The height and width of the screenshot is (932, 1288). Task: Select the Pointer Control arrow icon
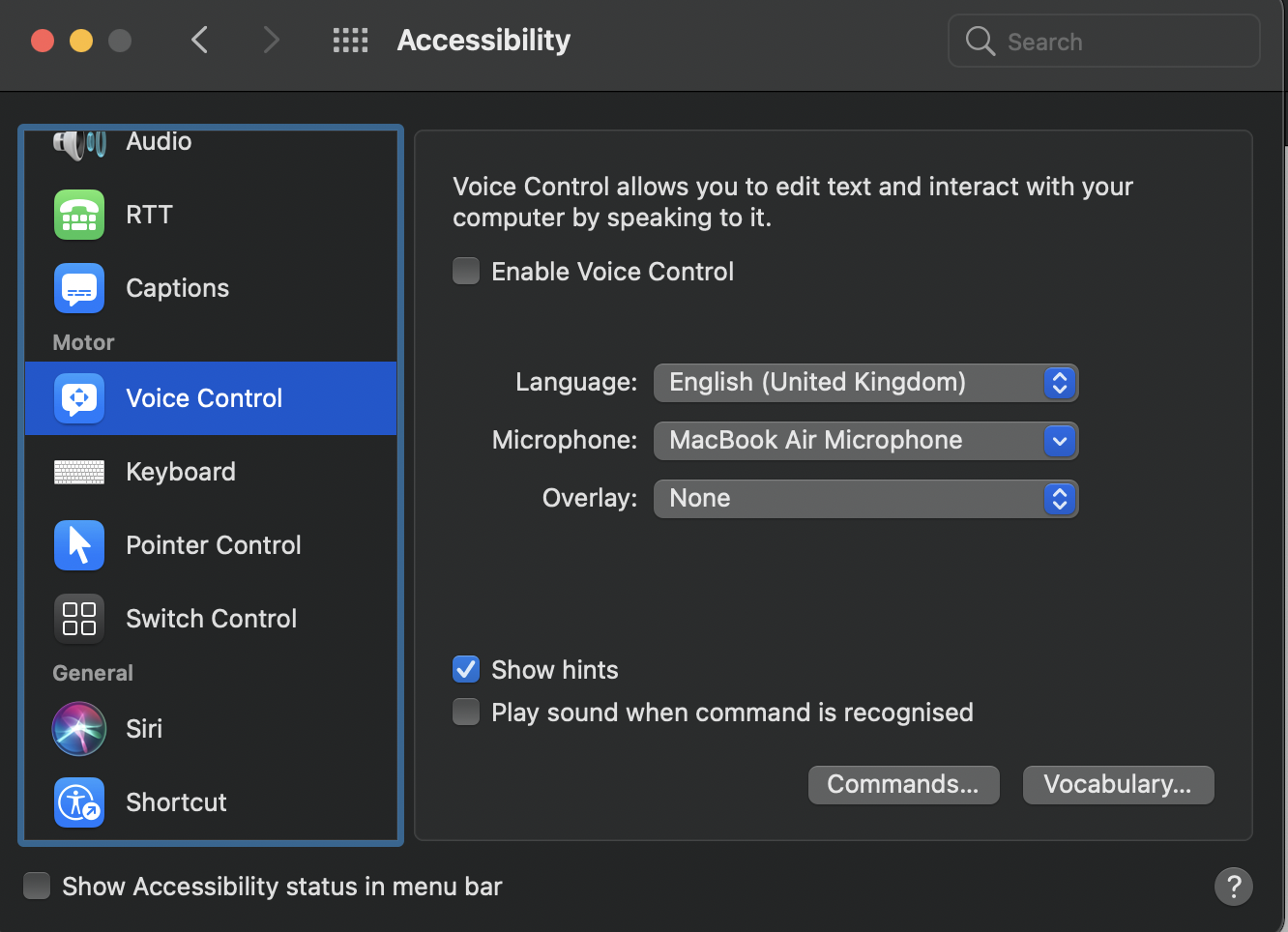(79, 545)
